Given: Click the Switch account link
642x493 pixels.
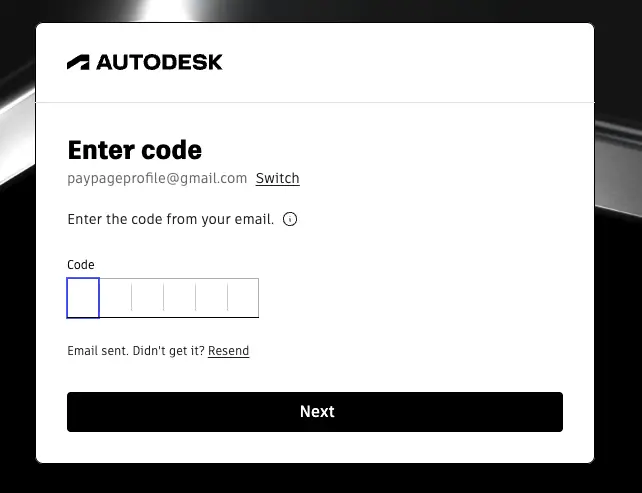Looking at the screenshot, I should tap(277, 178).
